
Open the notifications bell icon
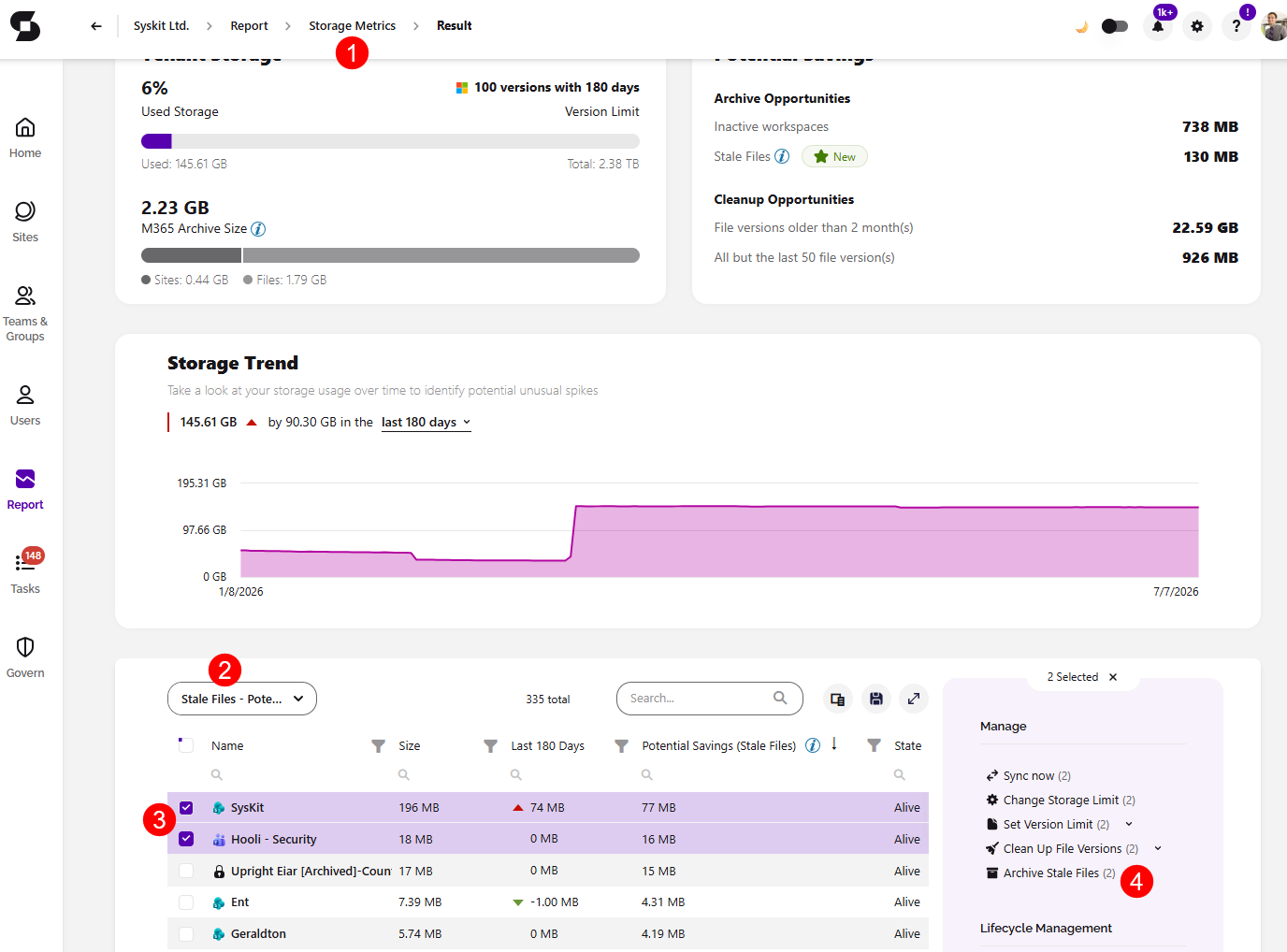tap(1158, 26)
